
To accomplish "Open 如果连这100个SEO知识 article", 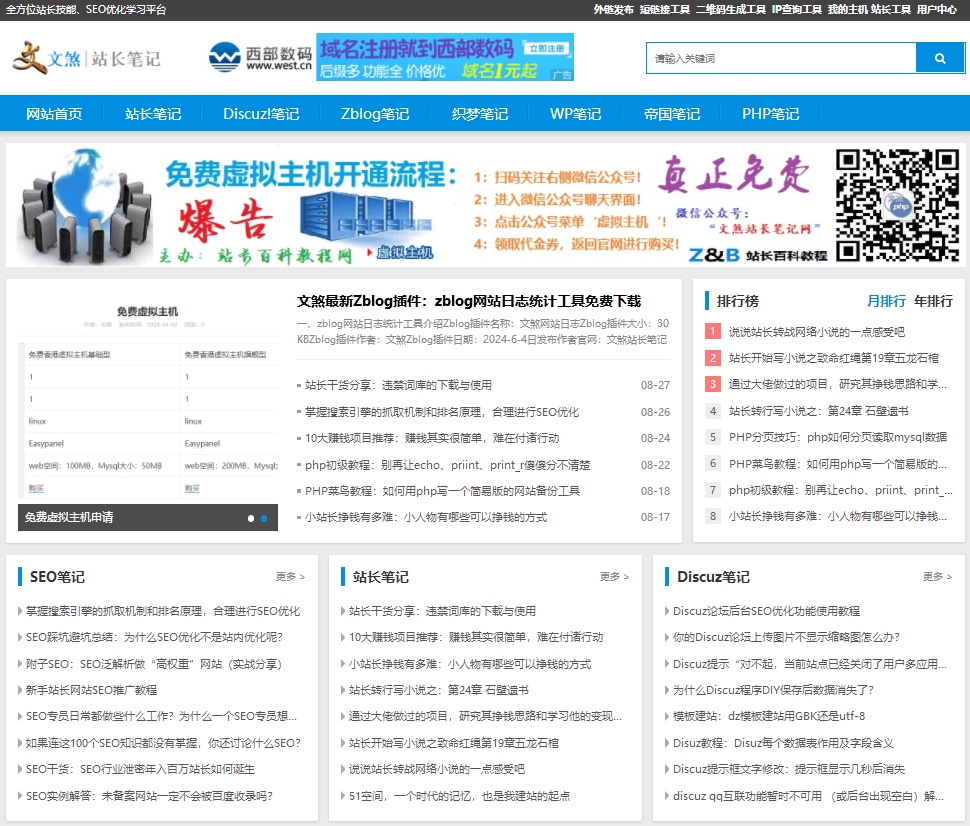I will click(163, 743).
